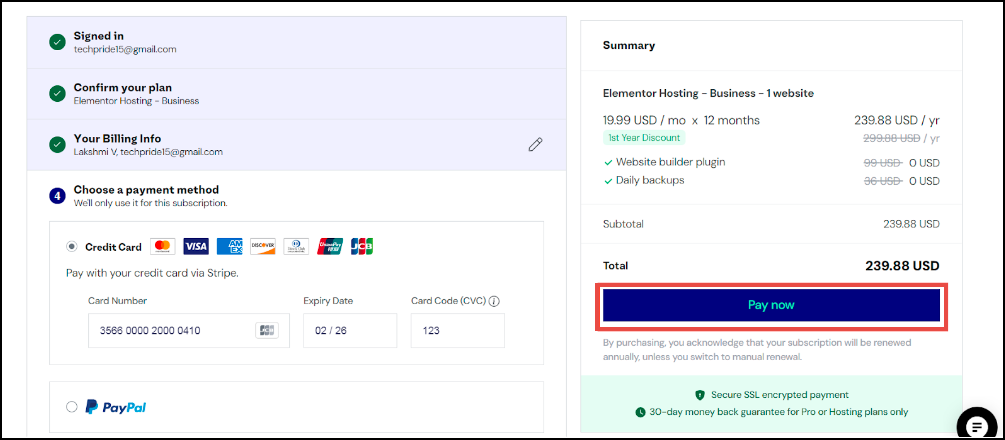Click the 1st Year Discount badge
The width and height of the screenshot is (1005, 440).
(x=644, y=137)
